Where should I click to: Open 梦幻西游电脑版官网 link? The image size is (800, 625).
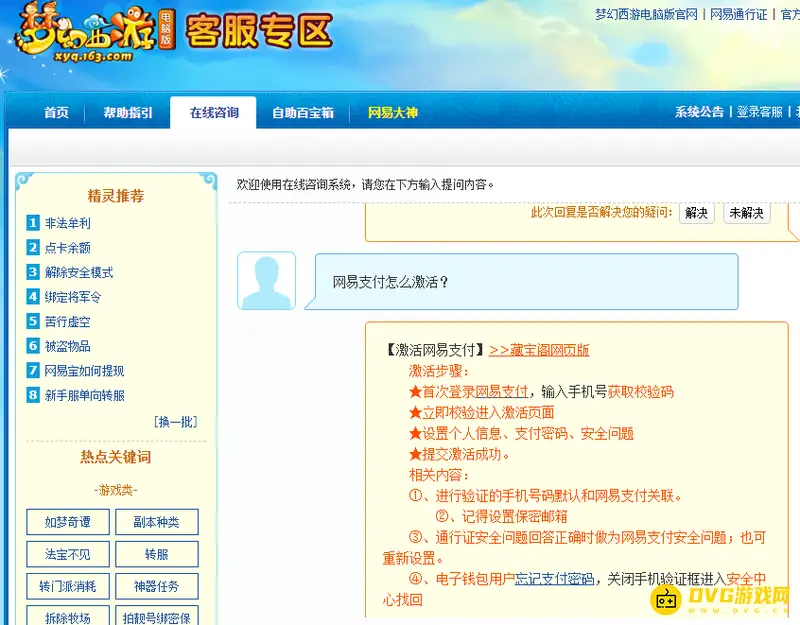(646, 14)
